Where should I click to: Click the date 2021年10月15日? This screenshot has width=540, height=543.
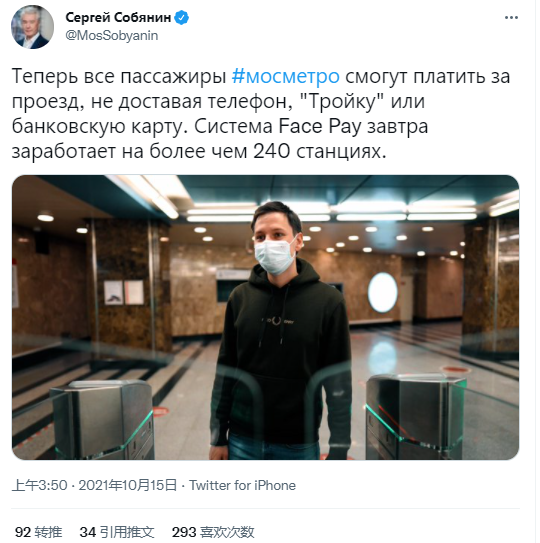(128, 485)
